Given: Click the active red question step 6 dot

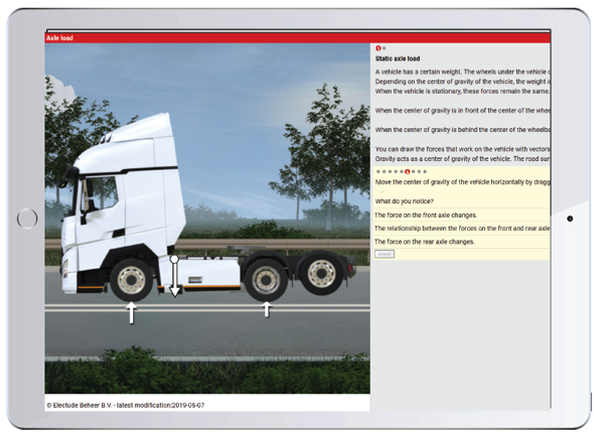Looking at the screenshot, I should 408,172.
